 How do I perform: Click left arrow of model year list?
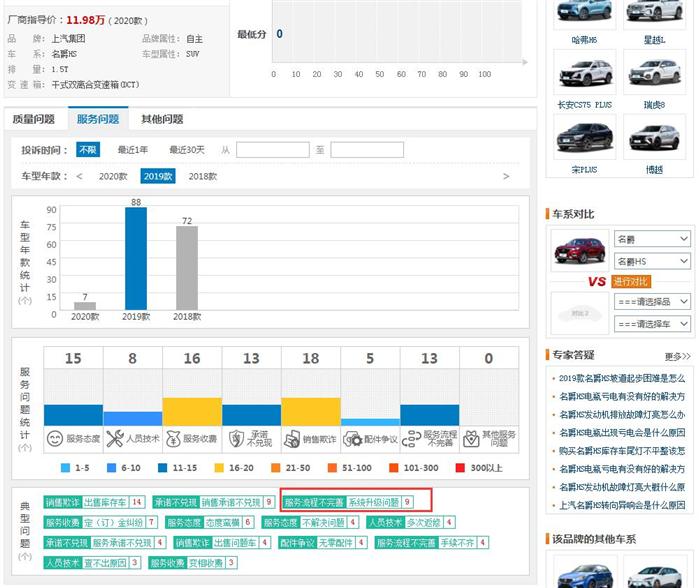pyautogui.click(x=79, y=176)
